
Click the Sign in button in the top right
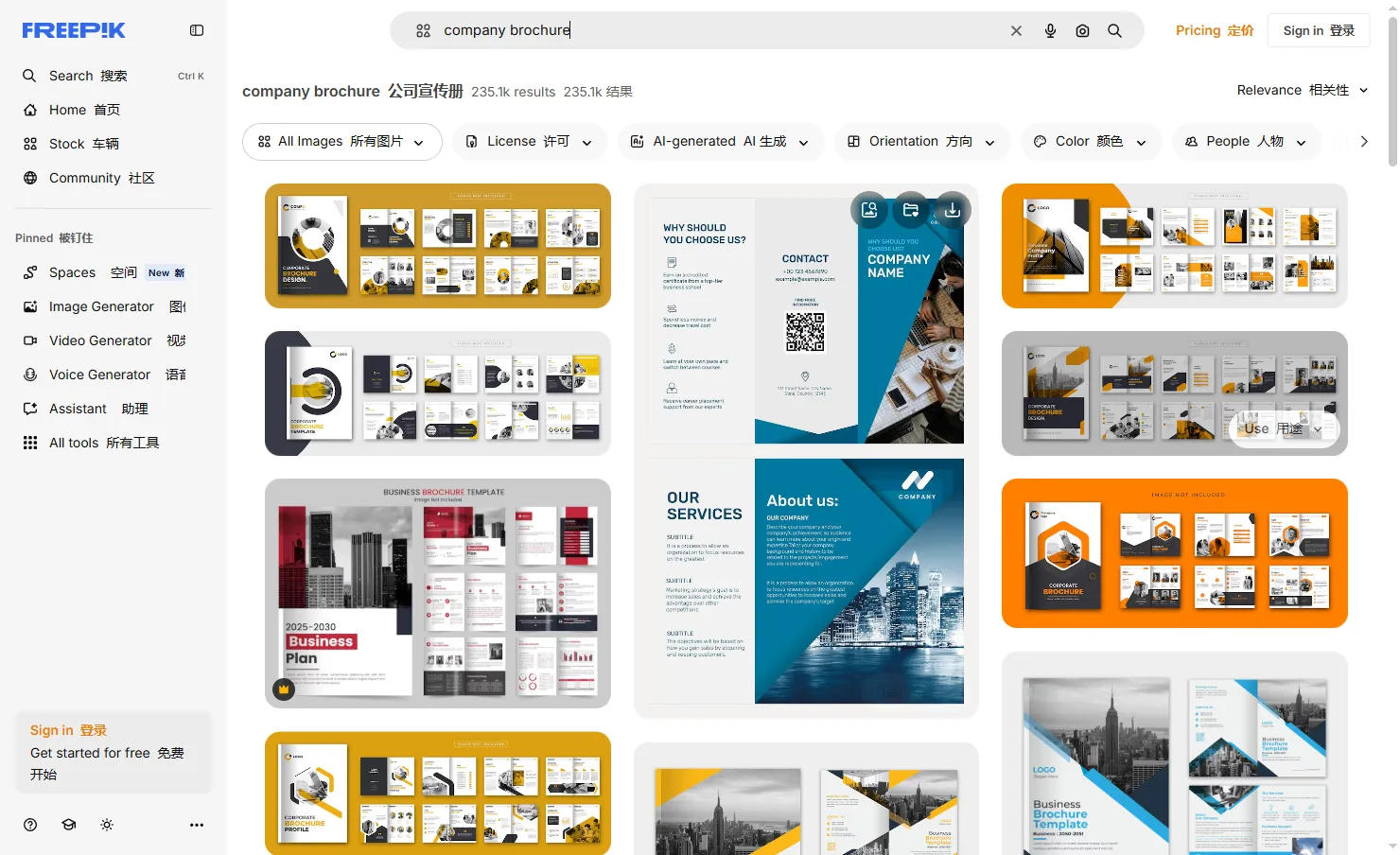click(x=1318, y=30)
